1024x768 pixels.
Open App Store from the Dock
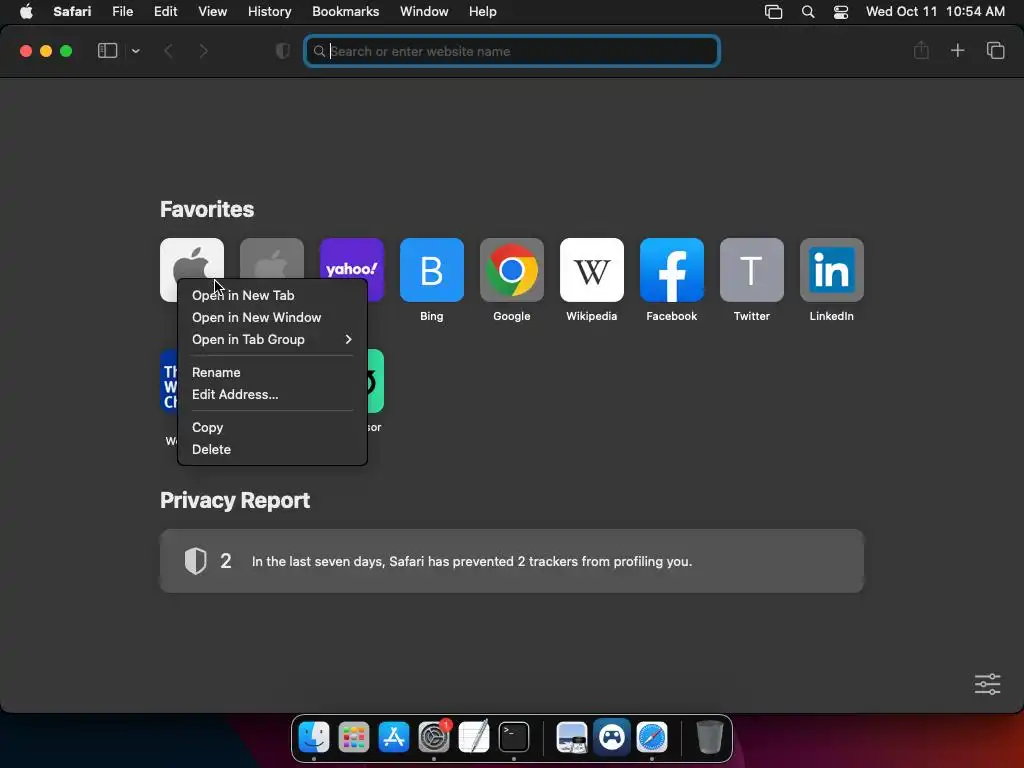[x=394, y=737]
